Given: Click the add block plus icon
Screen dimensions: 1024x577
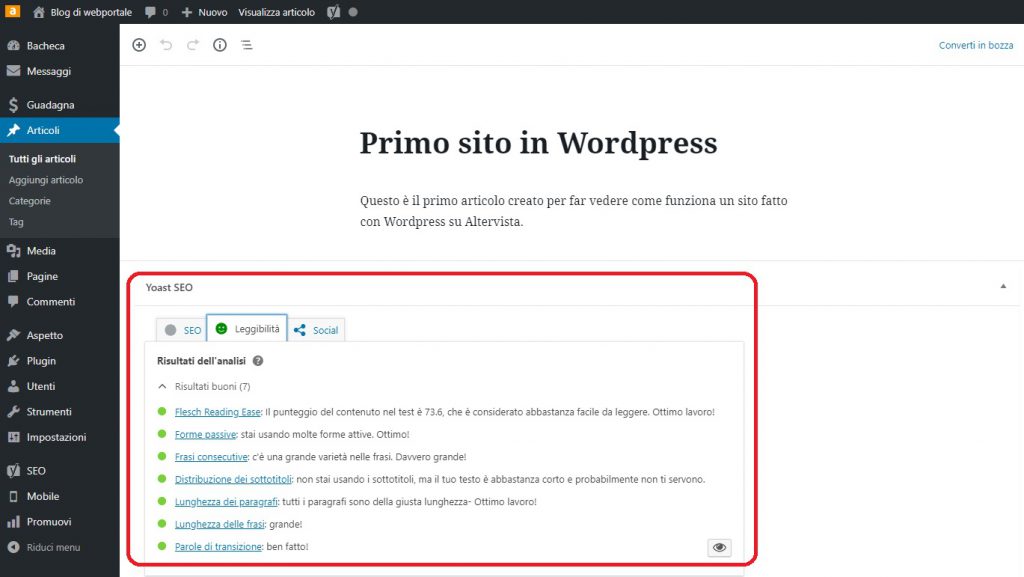Looking at the screenshot, I should point(139,45).
